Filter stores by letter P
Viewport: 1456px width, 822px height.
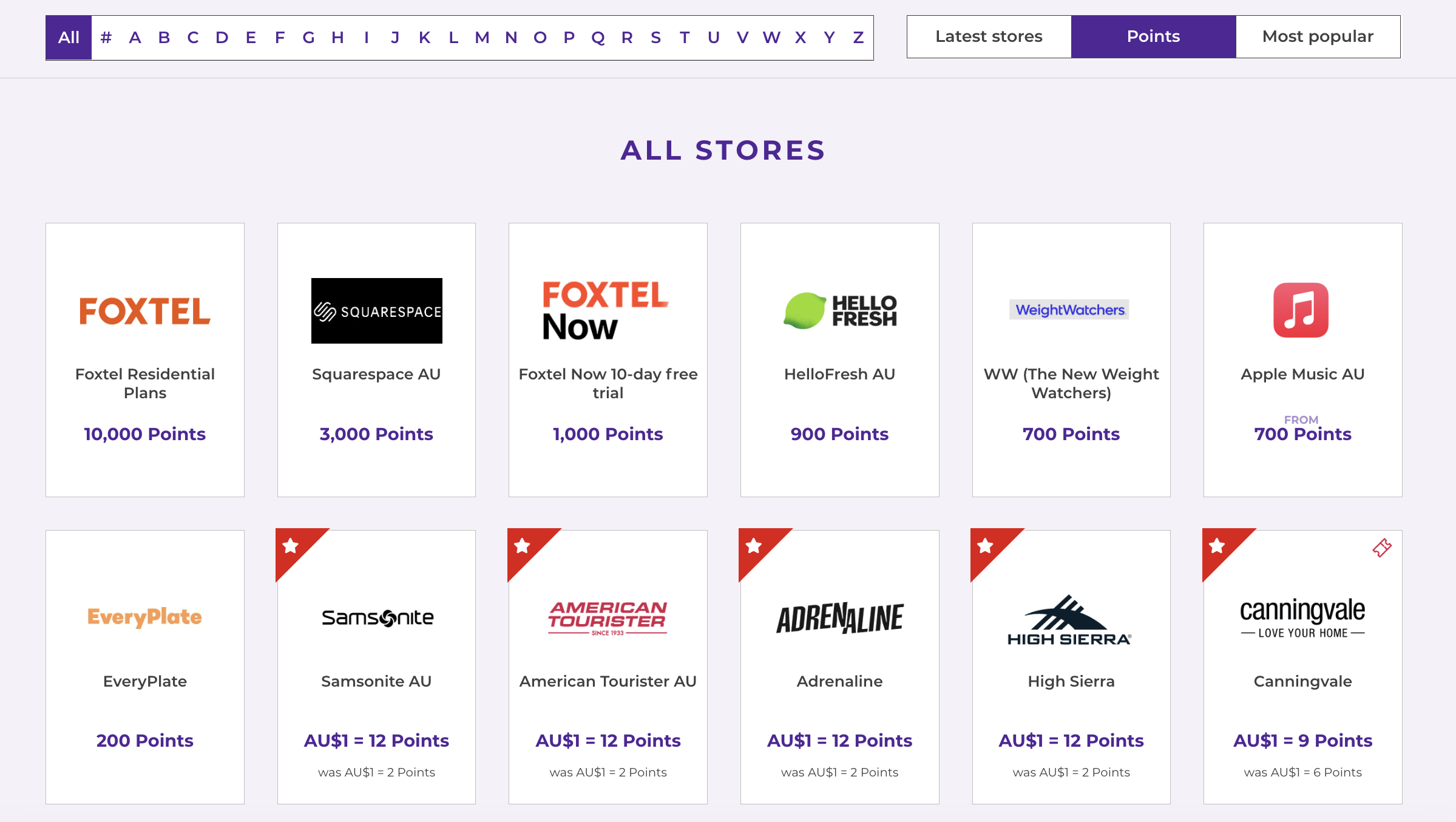[x=569, y=38]
